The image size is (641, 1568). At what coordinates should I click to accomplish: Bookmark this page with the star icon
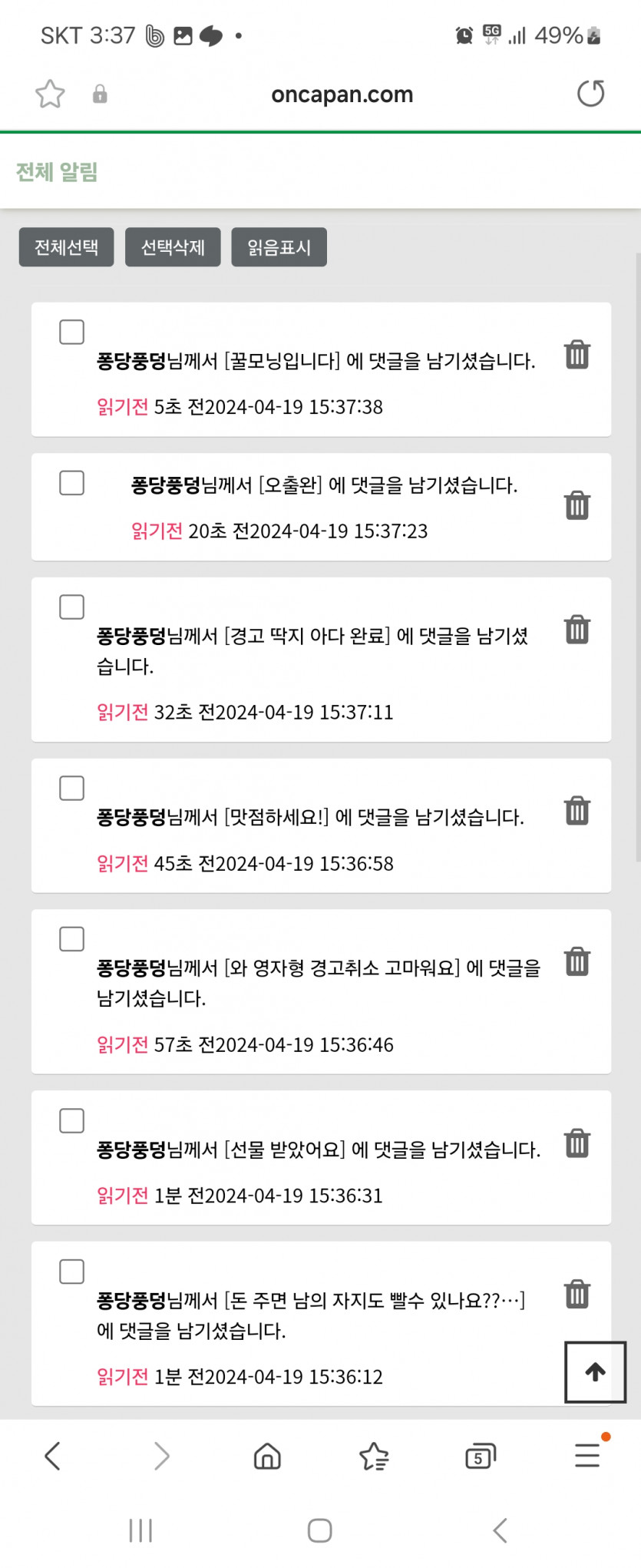coord(50,94)
